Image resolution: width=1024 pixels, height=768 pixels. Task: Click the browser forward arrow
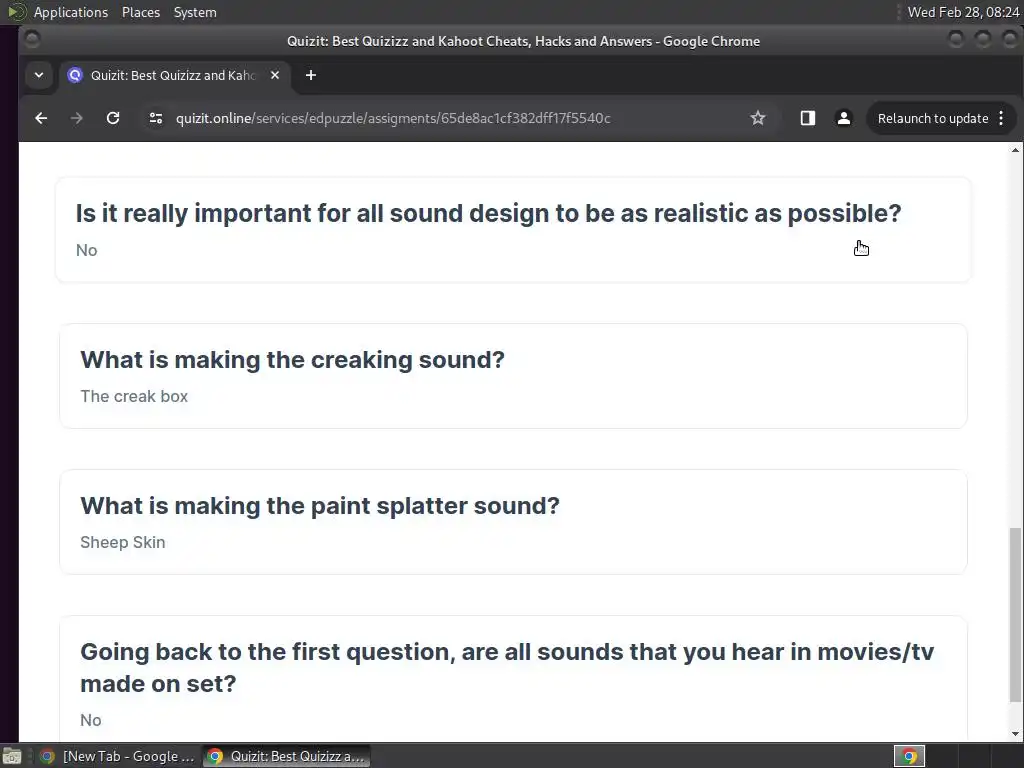[77, 118]
